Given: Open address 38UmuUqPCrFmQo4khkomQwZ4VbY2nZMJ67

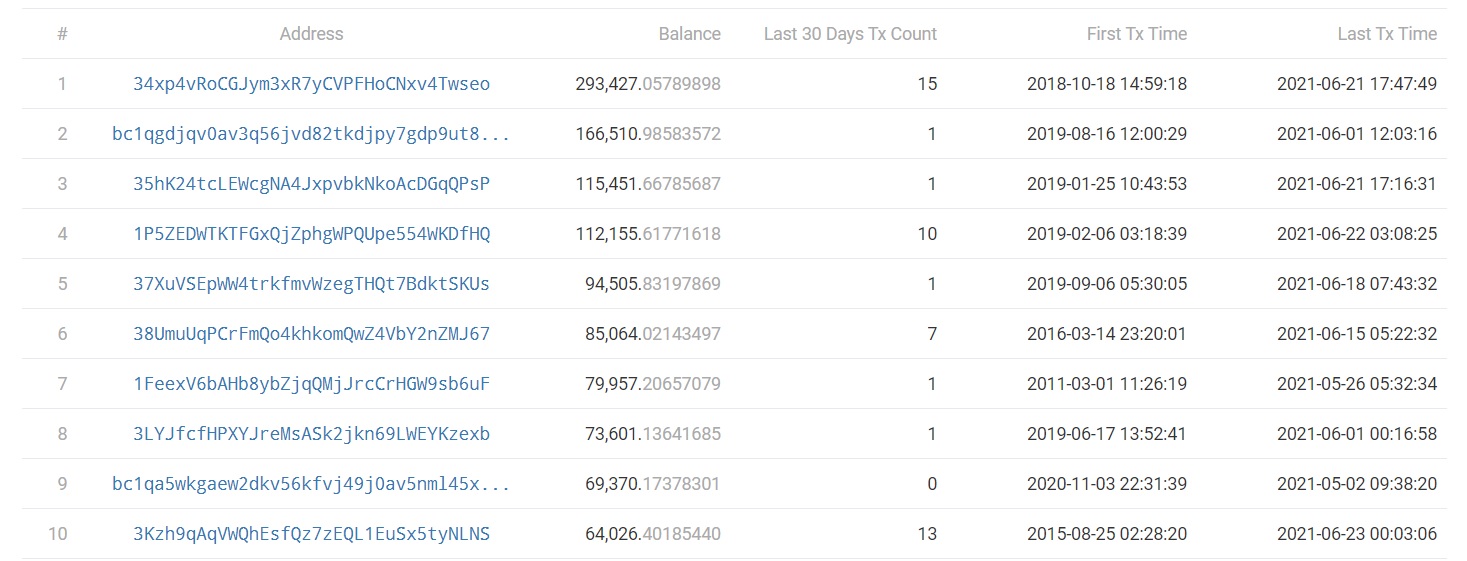Looking at the screenshot, I should pos(311,334).
